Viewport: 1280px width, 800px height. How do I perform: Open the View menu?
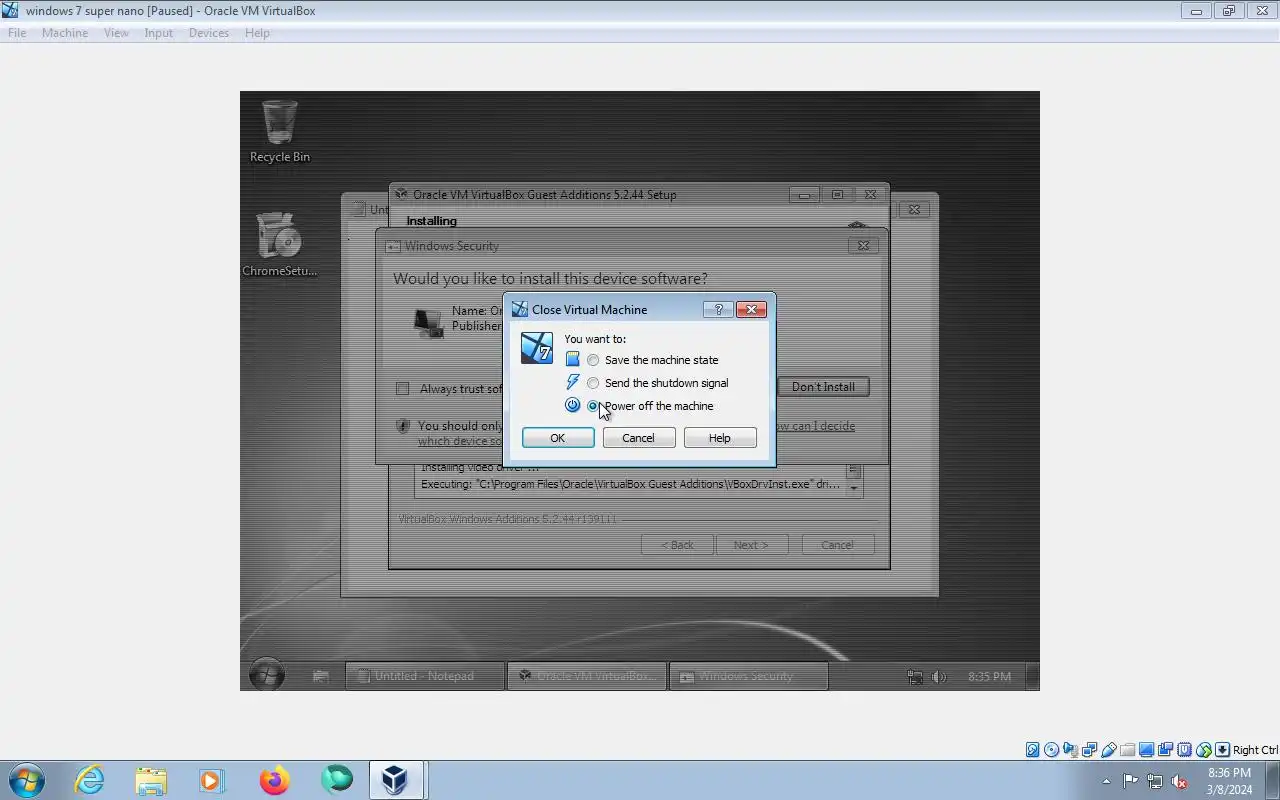point(116,33)
